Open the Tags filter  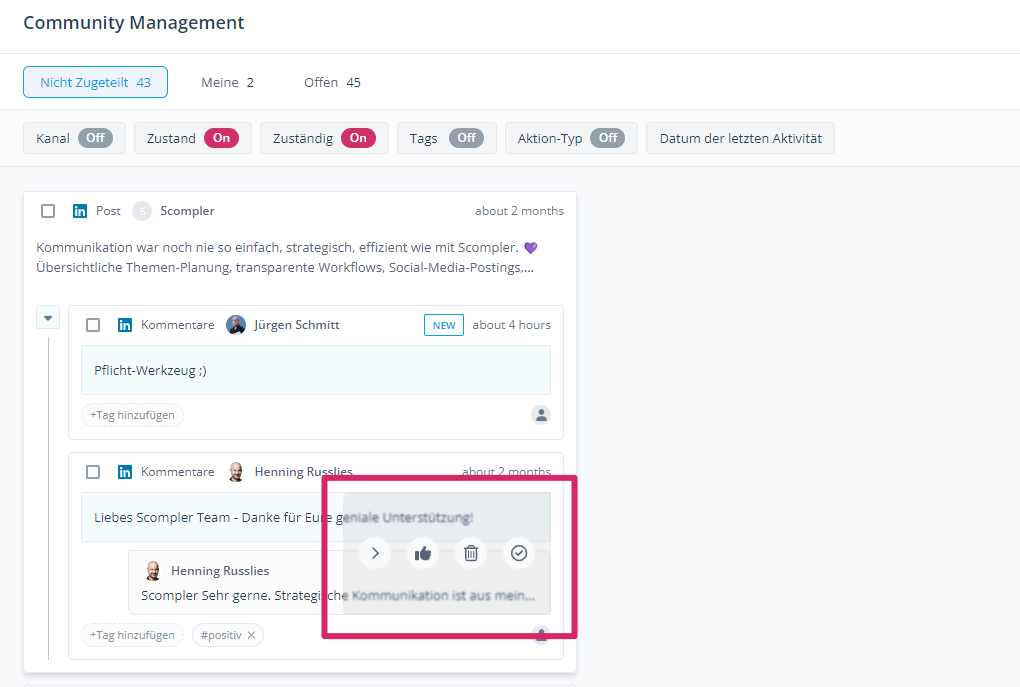point(446,138)
